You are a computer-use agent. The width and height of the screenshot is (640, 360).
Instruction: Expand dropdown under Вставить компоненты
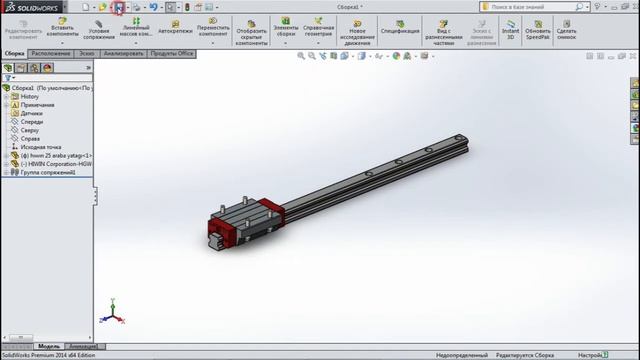coord(62,43)
